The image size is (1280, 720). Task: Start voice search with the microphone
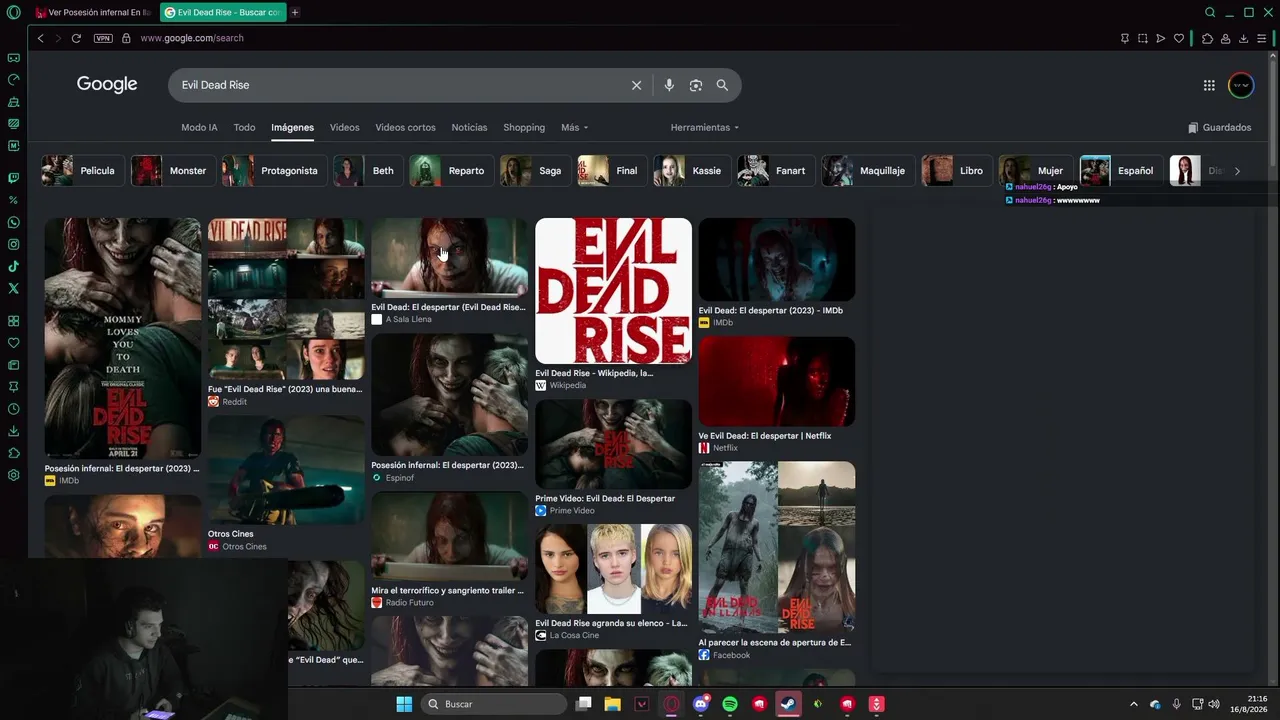[669, 85]
